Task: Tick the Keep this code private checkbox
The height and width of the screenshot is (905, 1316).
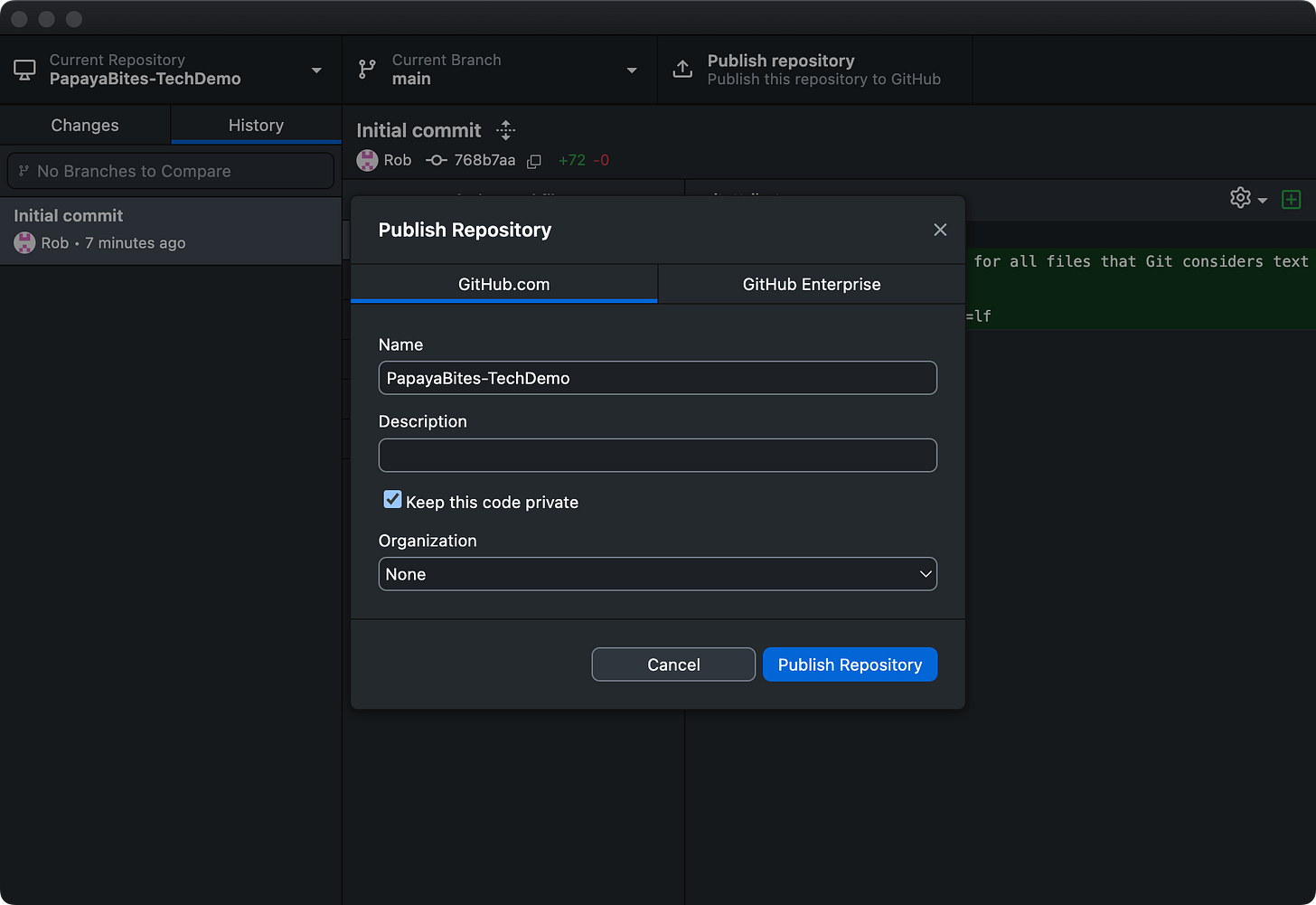Action: pos(392,500)
